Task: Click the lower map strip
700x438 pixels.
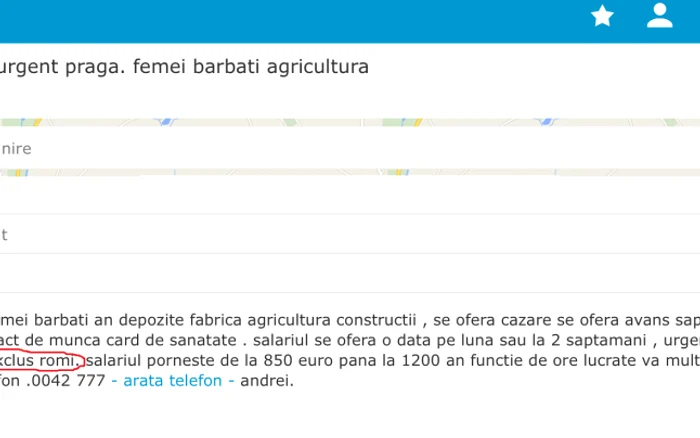Action: tap(350, 172)
